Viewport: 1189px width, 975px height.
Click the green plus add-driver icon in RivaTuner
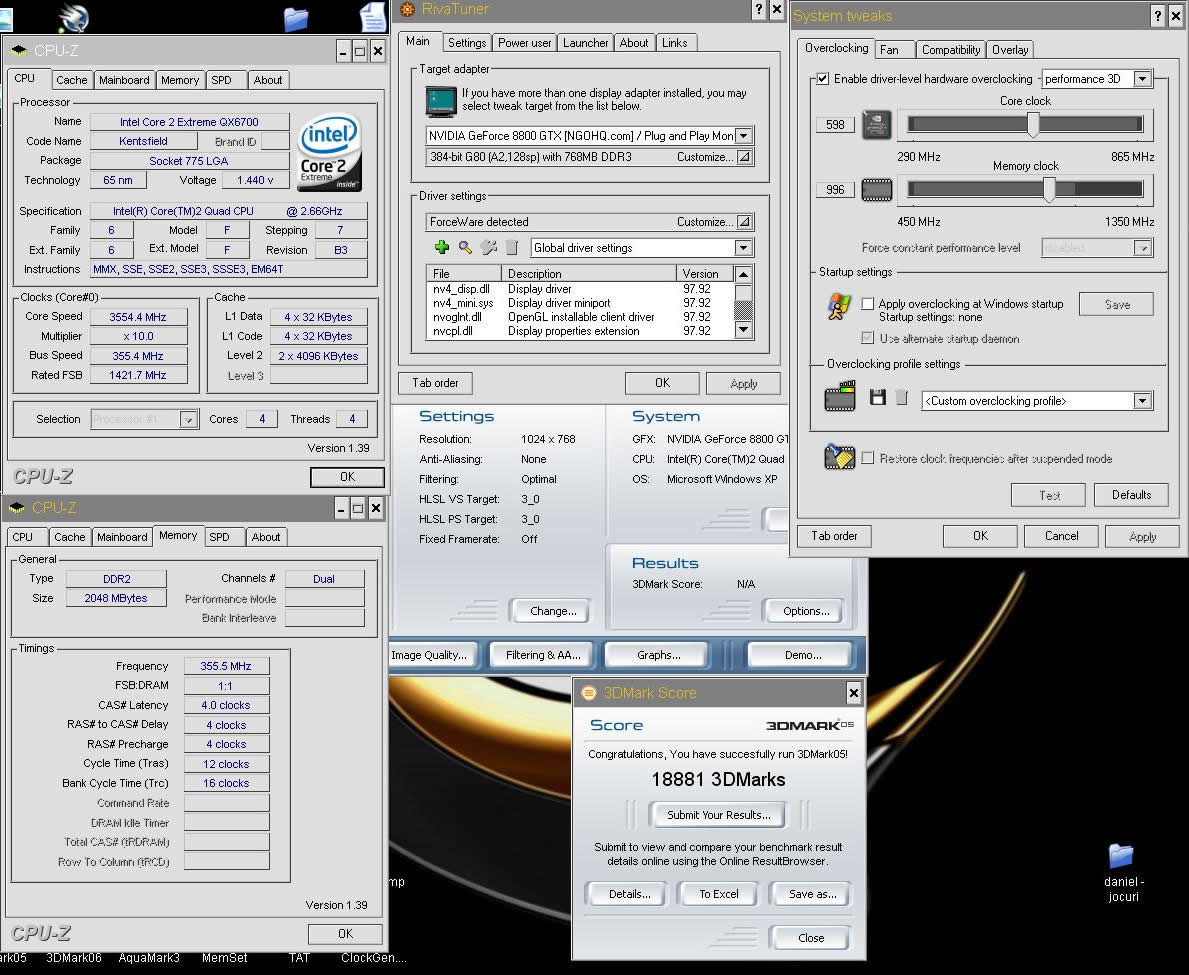(441, 247)
